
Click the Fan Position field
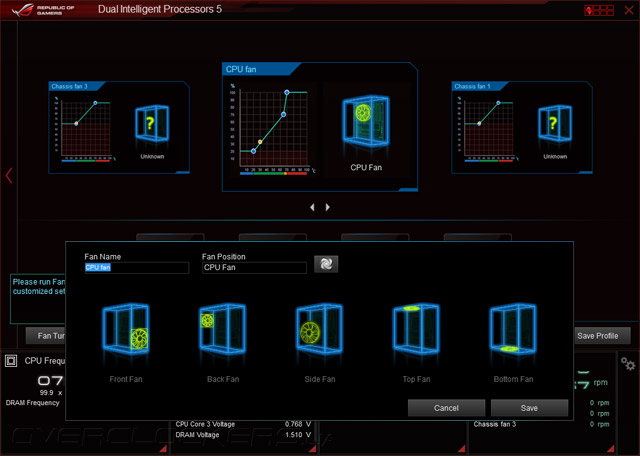(x=254, y=268)
